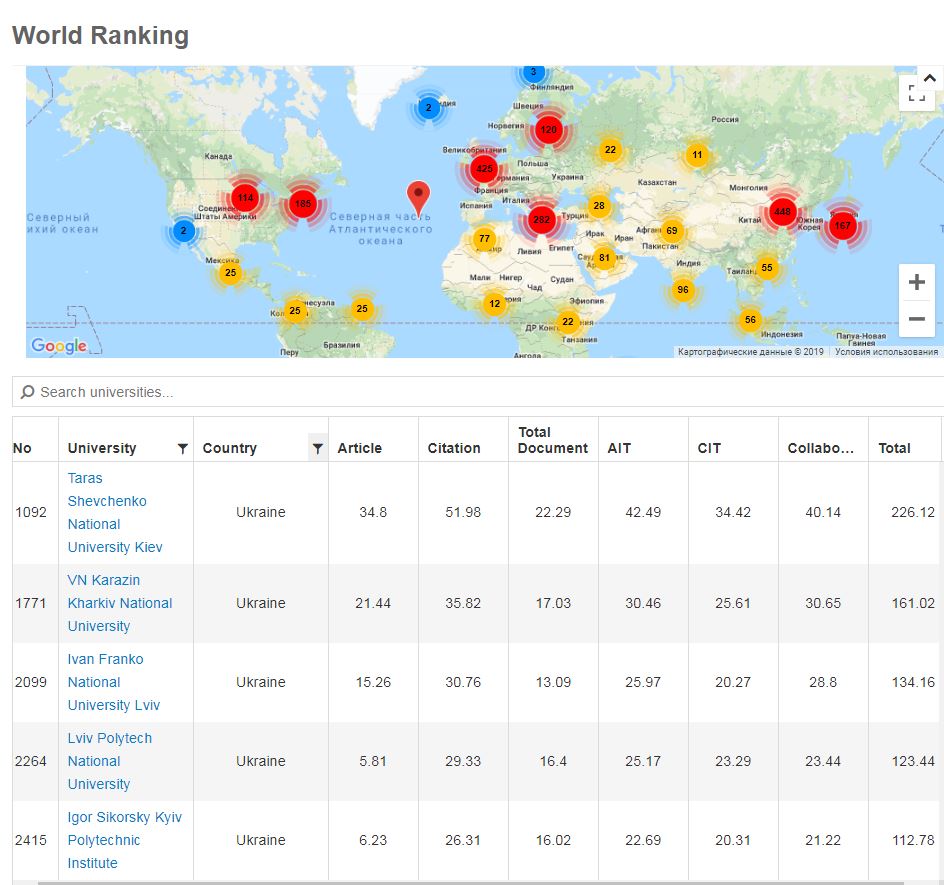
Task: Sort by the Citation column header
Action: (x=454, y=448)
